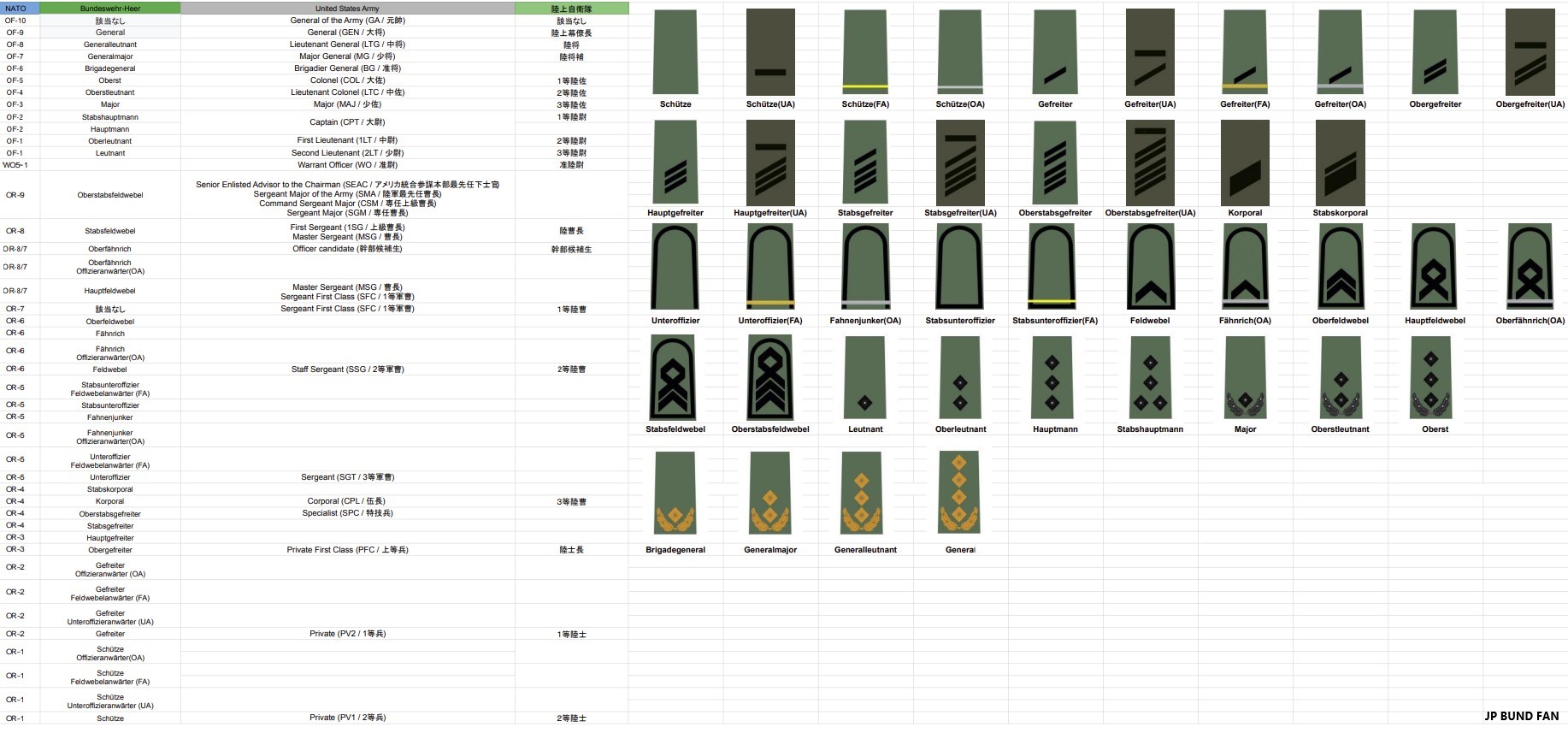Select the Captain (CPT / 大尉) cell

(x=347, y=122)
